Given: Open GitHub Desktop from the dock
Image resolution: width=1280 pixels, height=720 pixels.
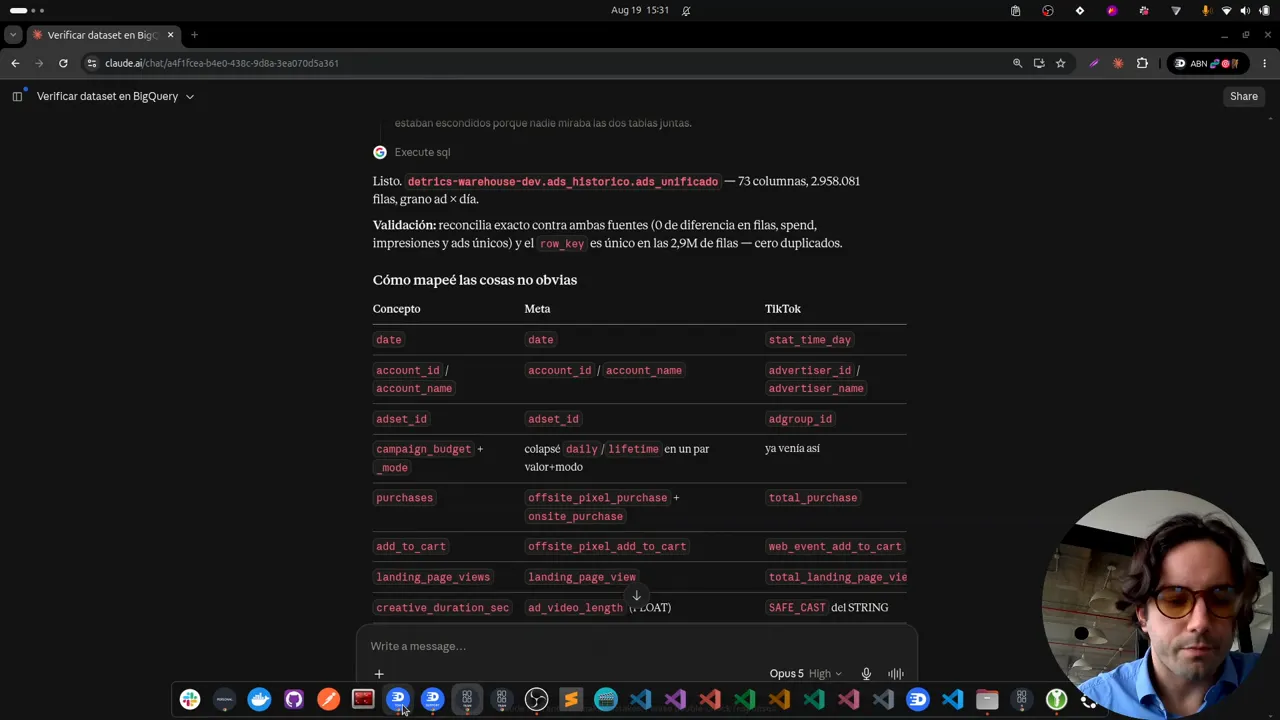Looking at the screenshot, I should tap(294, 700).
